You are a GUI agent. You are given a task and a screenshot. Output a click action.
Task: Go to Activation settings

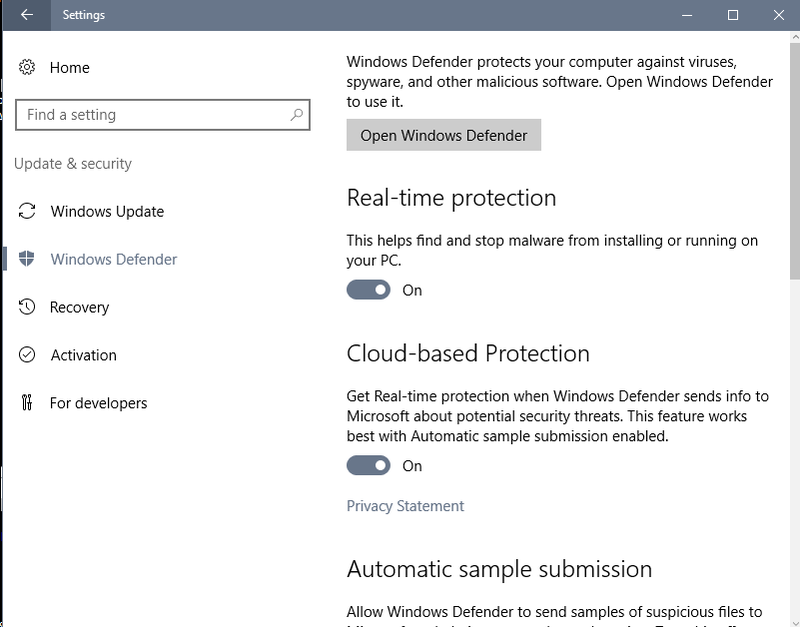(x=83, y=355)
